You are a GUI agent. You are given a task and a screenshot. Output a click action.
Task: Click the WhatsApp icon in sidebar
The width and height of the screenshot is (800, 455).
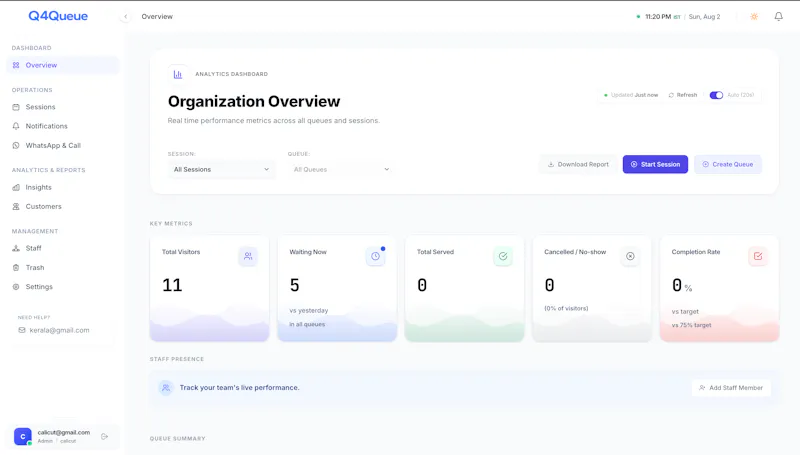16,145
